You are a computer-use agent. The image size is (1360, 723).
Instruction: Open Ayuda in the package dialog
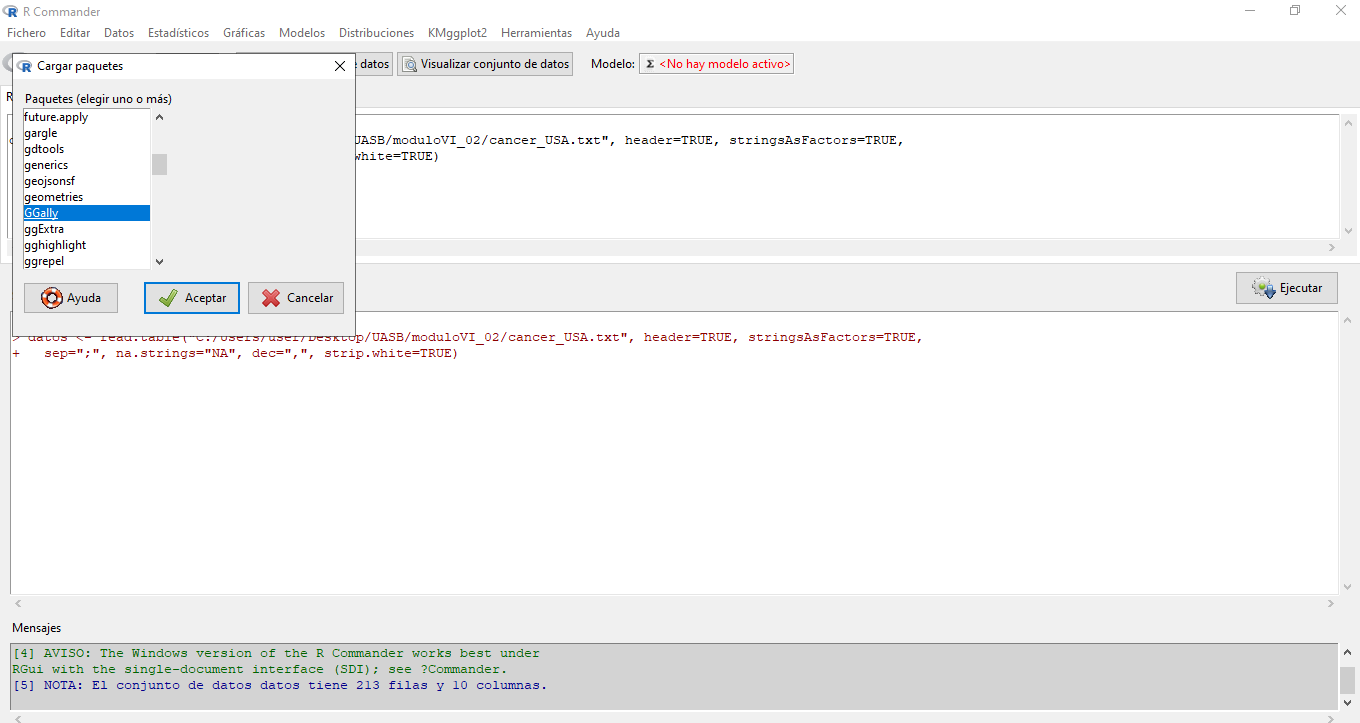click(70, 298)
